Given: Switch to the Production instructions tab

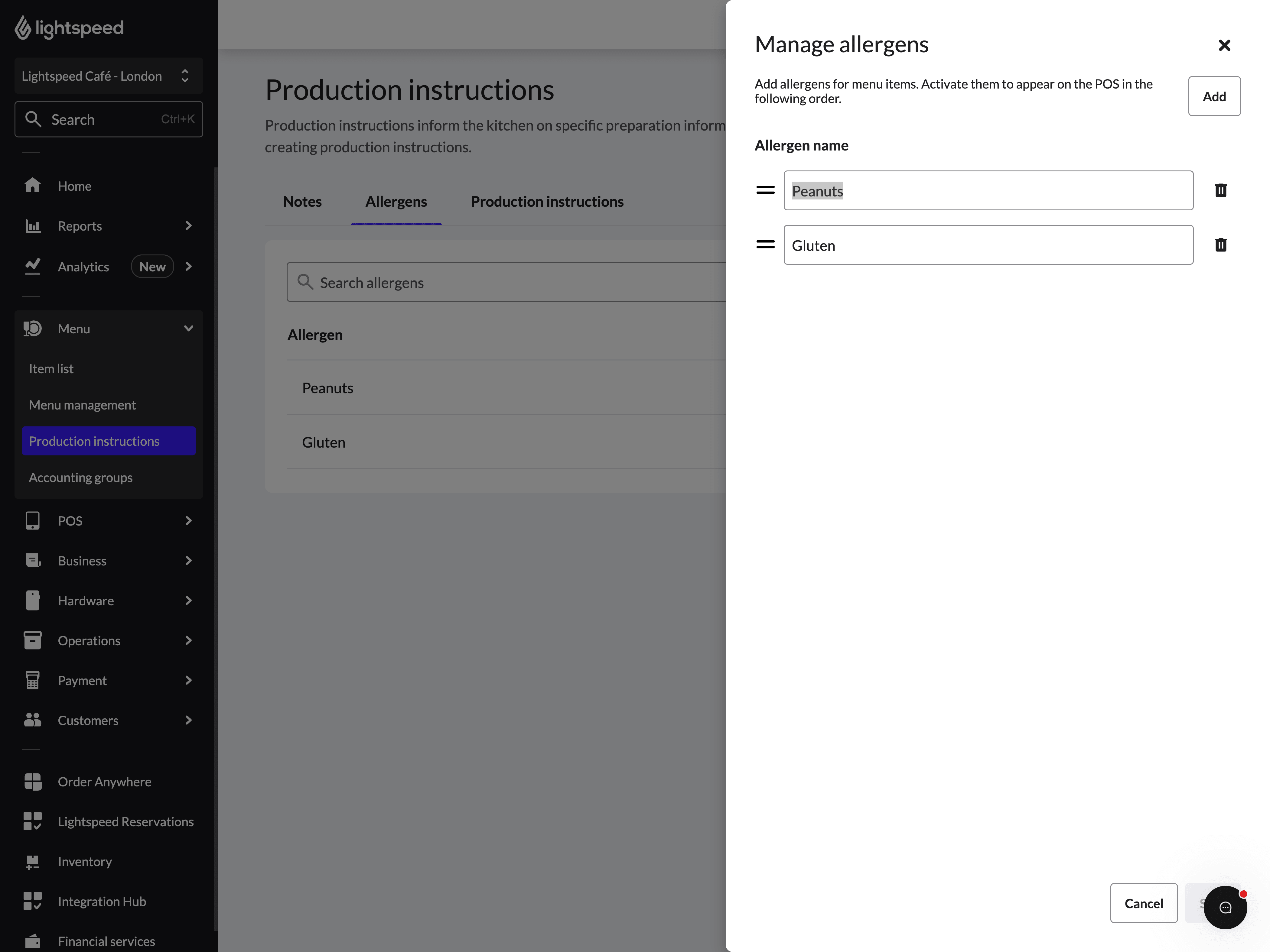Looking at the screenshot, I should tap(547, 201).
